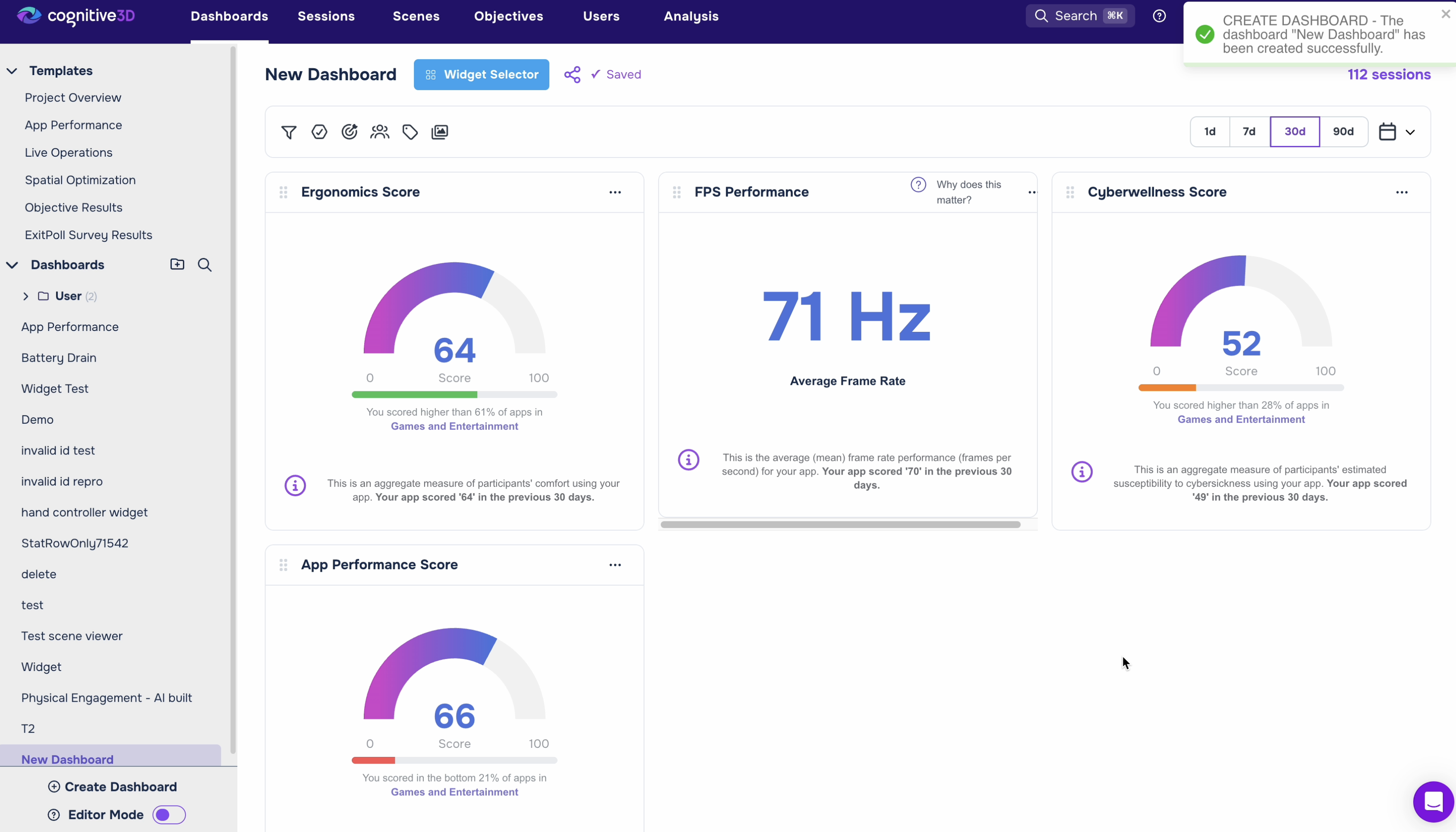Click Create Dashboard button
Image resolution: width=1456 pixels, height=832 pixels.
pos(113,787)
